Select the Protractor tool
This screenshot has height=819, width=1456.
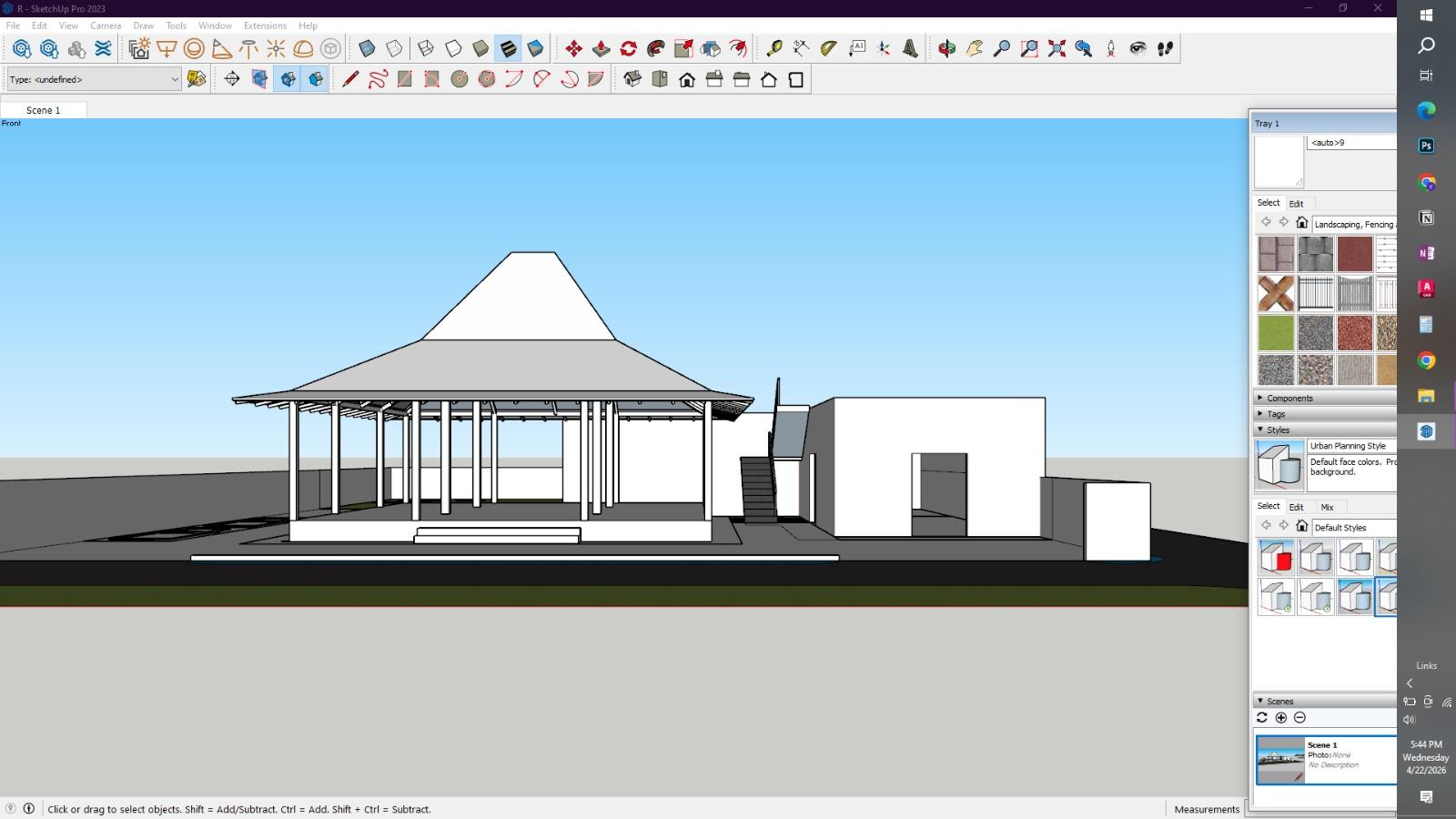pos(828,49)
